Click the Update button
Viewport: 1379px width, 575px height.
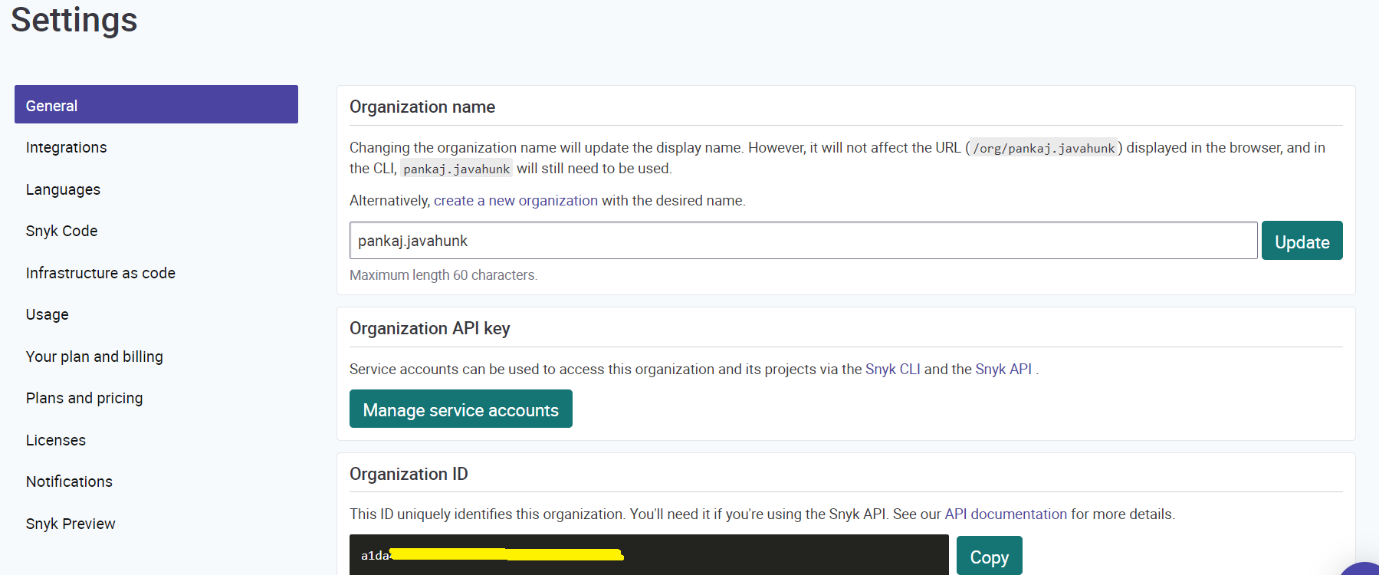pyautogui.click(x=1302, y=241)
